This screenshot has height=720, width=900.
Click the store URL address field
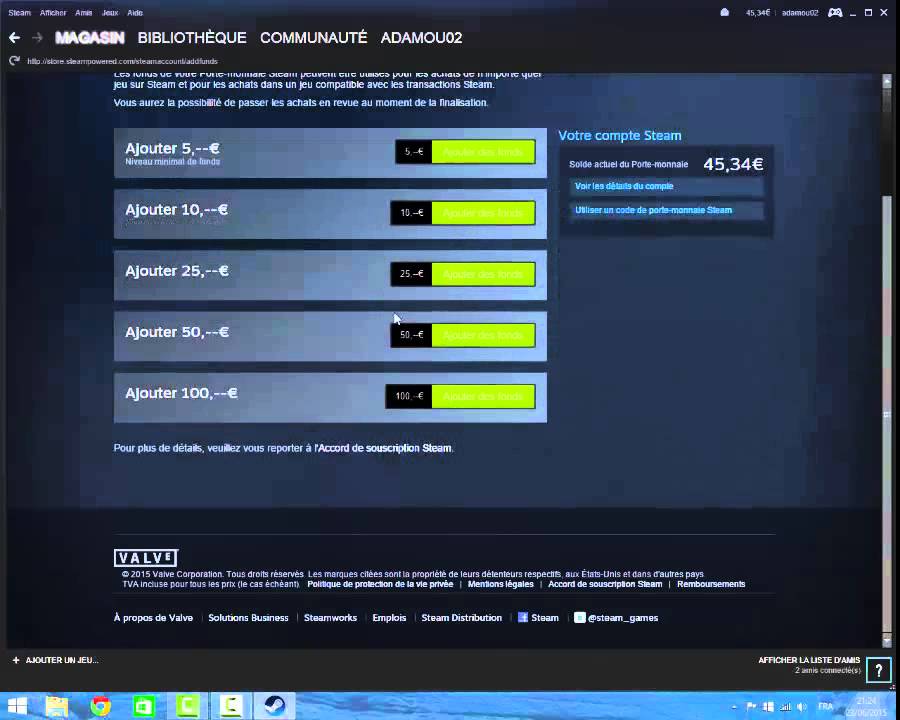(x=122, y=61)
